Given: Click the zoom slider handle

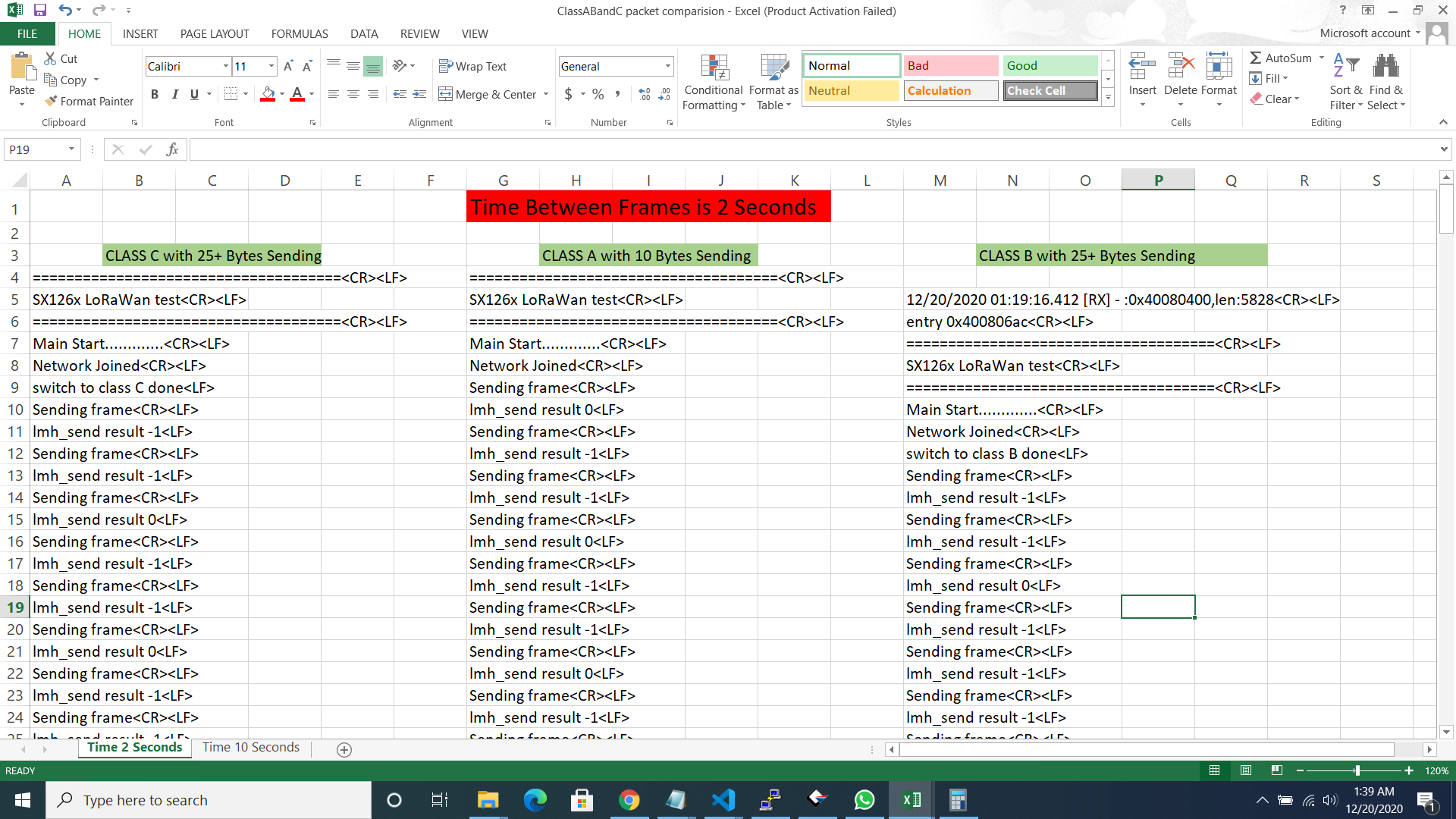Looking at the screenshot, I should (x=1357, y=770).
